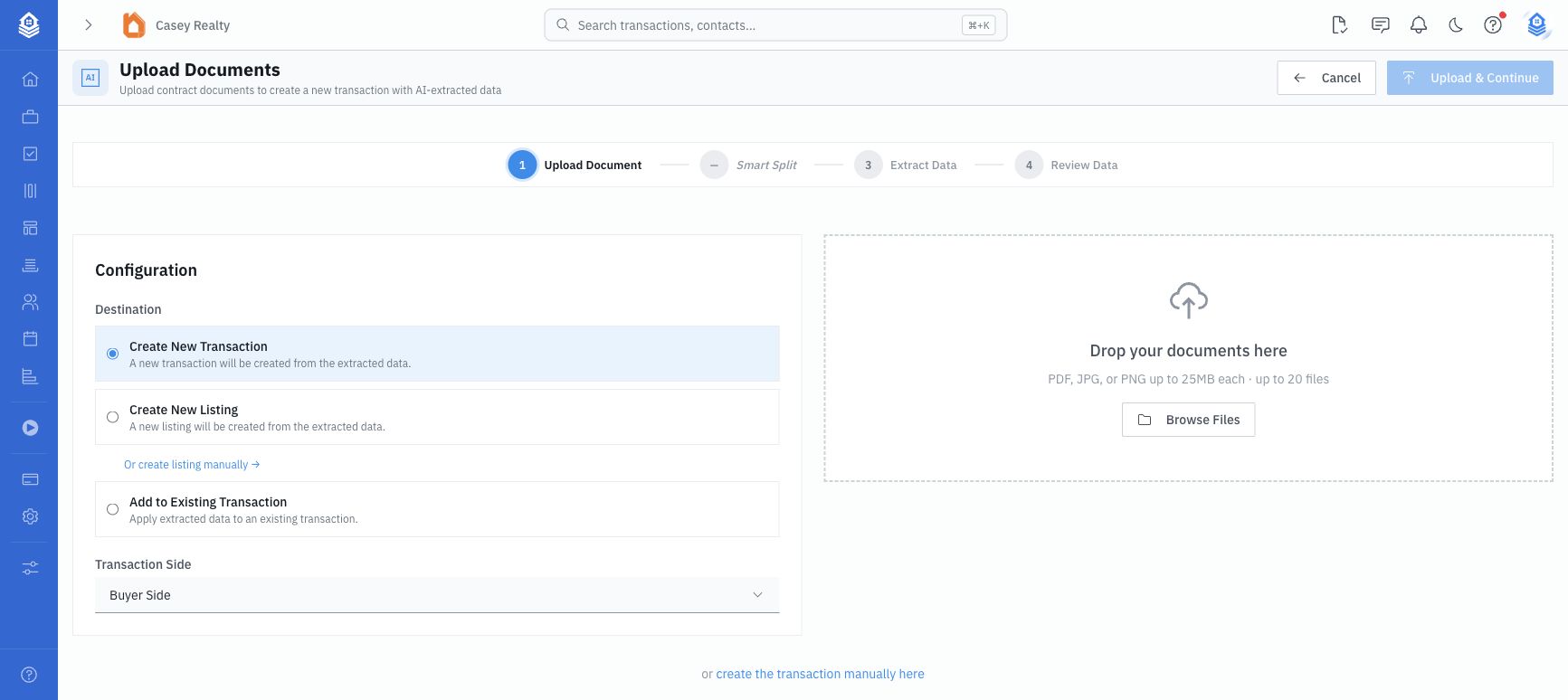
Task: Click the Configuration section heading
Action: 146,270
